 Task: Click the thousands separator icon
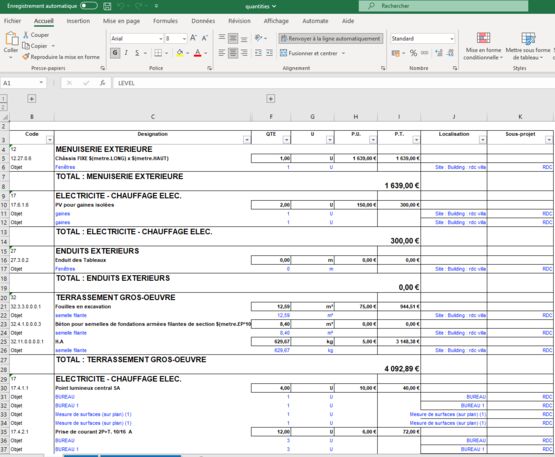(424, 53)
